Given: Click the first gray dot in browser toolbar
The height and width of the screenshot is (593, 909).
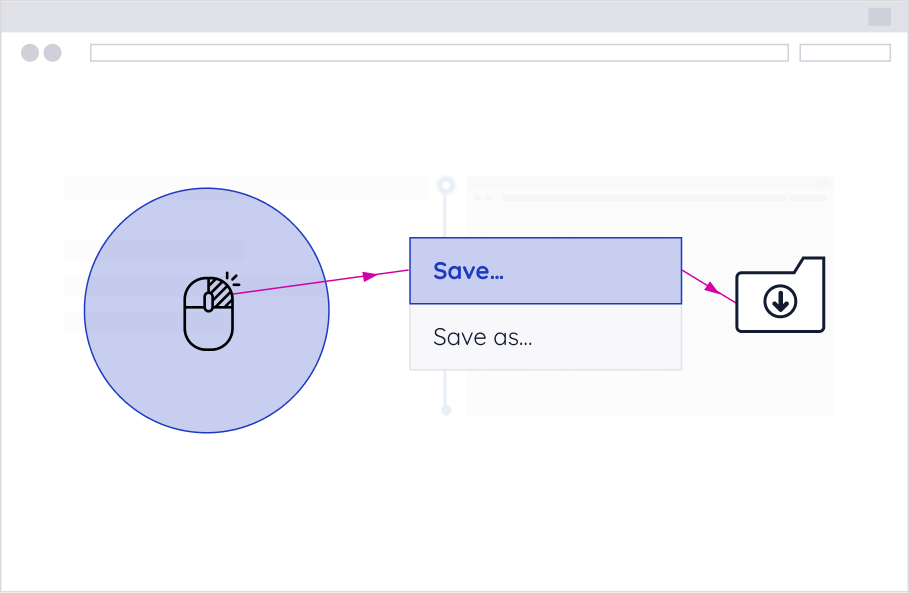Looking at the screenshot, I should (30, 53).
